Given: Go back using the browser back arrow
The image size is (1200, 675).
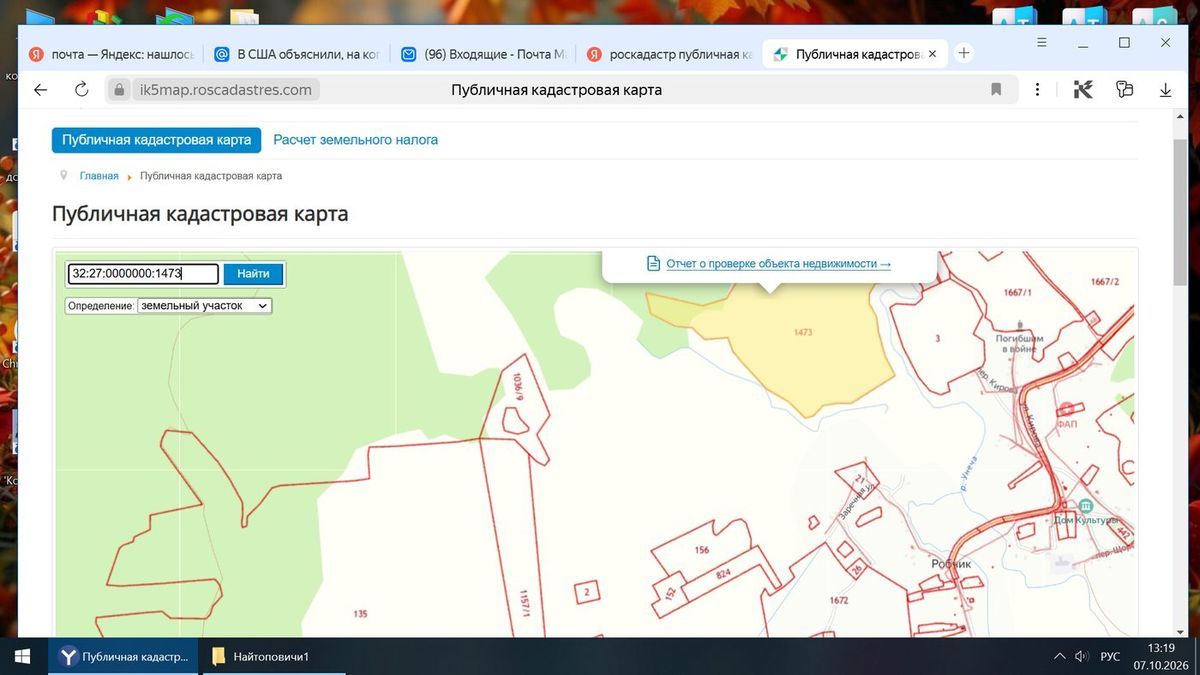Looking at the screenshot, I should [40, 90].
